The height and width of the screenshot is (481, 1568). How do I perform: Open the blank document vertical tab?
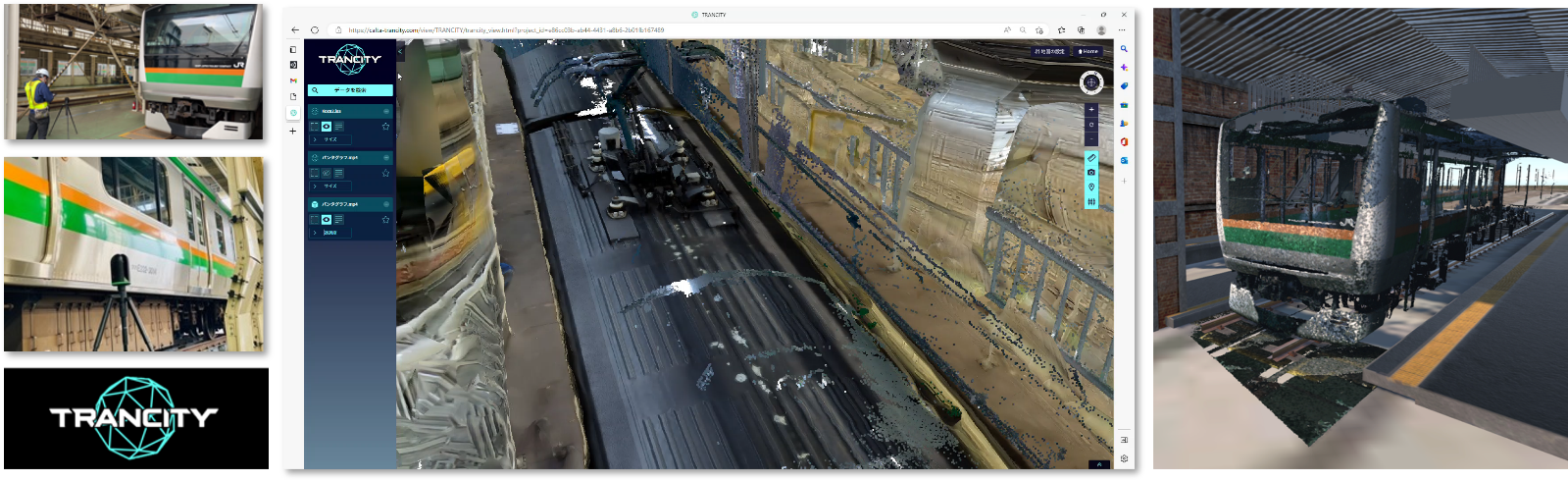coord(293,96)
